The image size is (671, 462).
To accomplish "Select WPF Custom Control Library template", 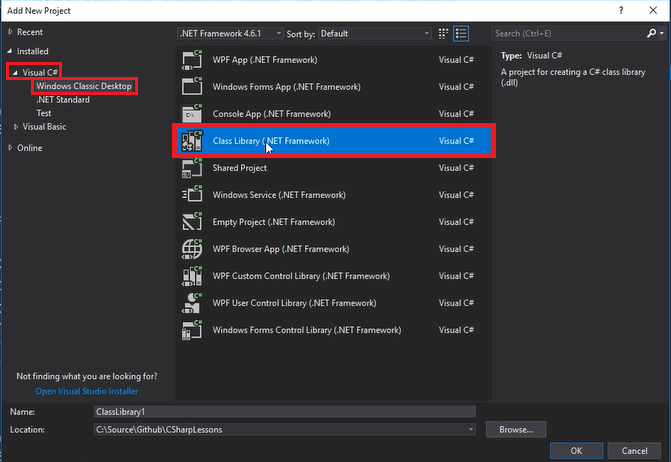I will (334, 276).
